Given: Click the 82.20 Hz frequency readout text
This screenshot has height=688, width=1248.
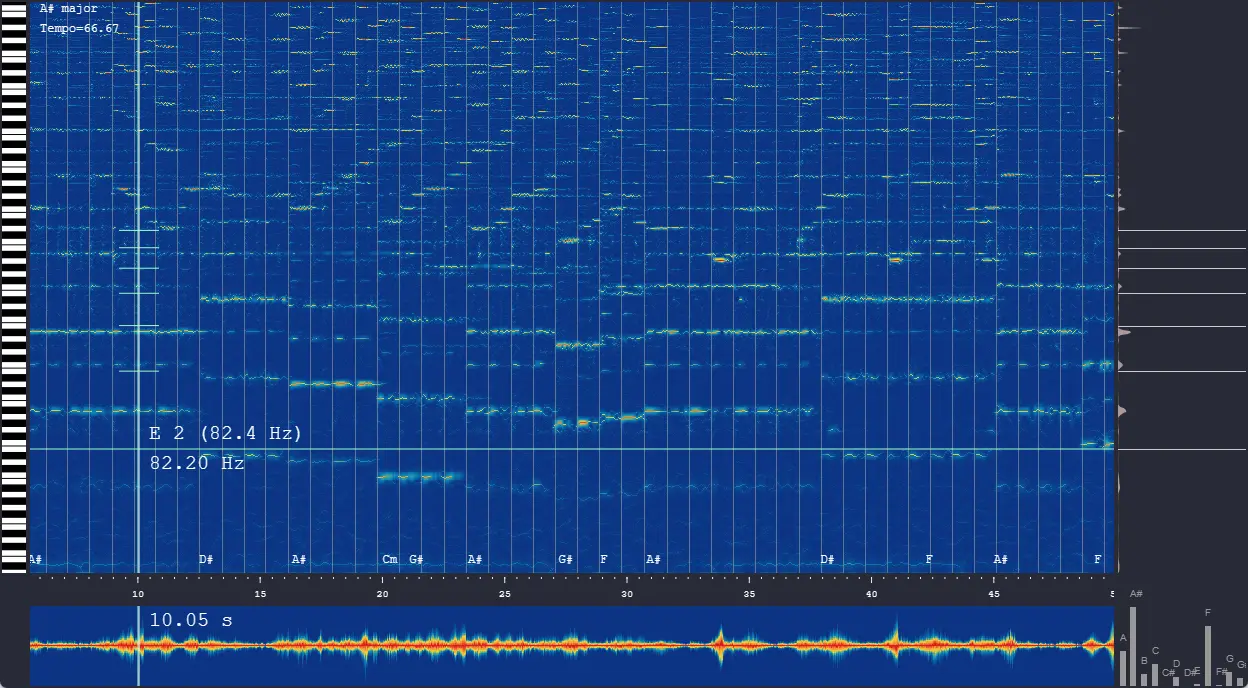Looking at the screenshot, I should point(196,463).
